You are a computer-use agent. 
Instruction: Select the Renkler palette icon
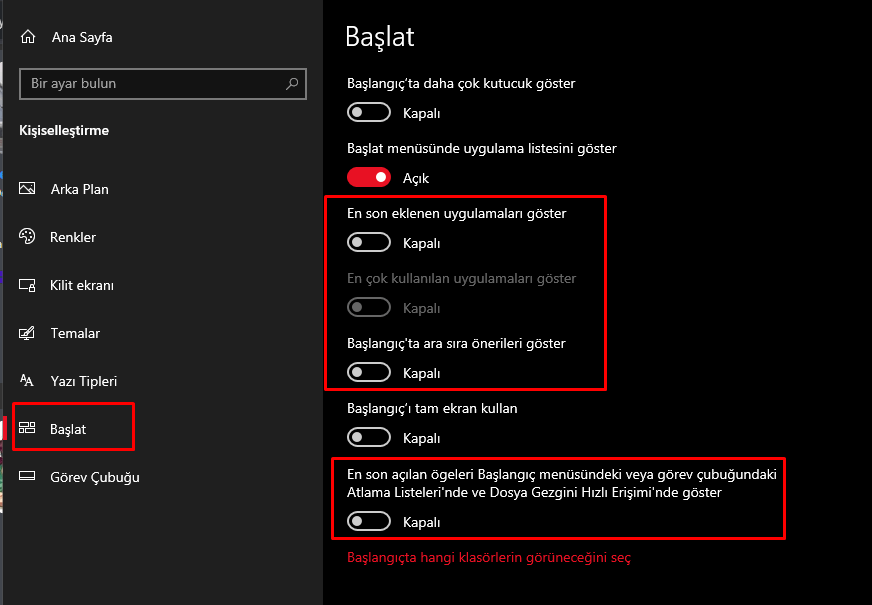pos(27,237)
